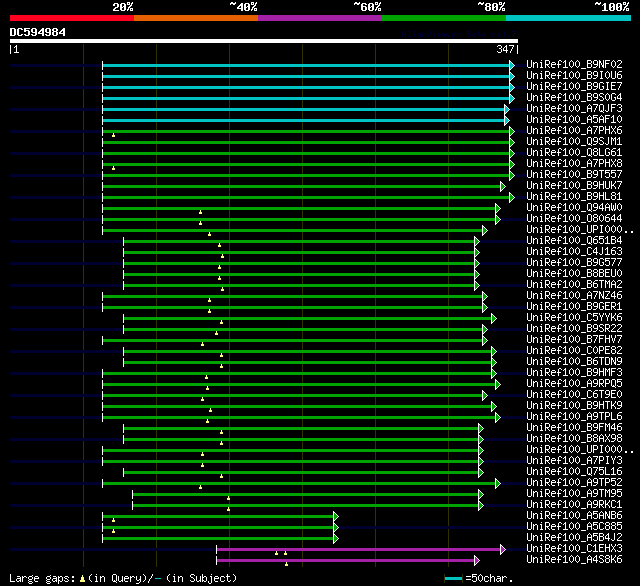Click the cyan ~100% identity legend segment
Screen dimensions: 640x586
point(569,18)
